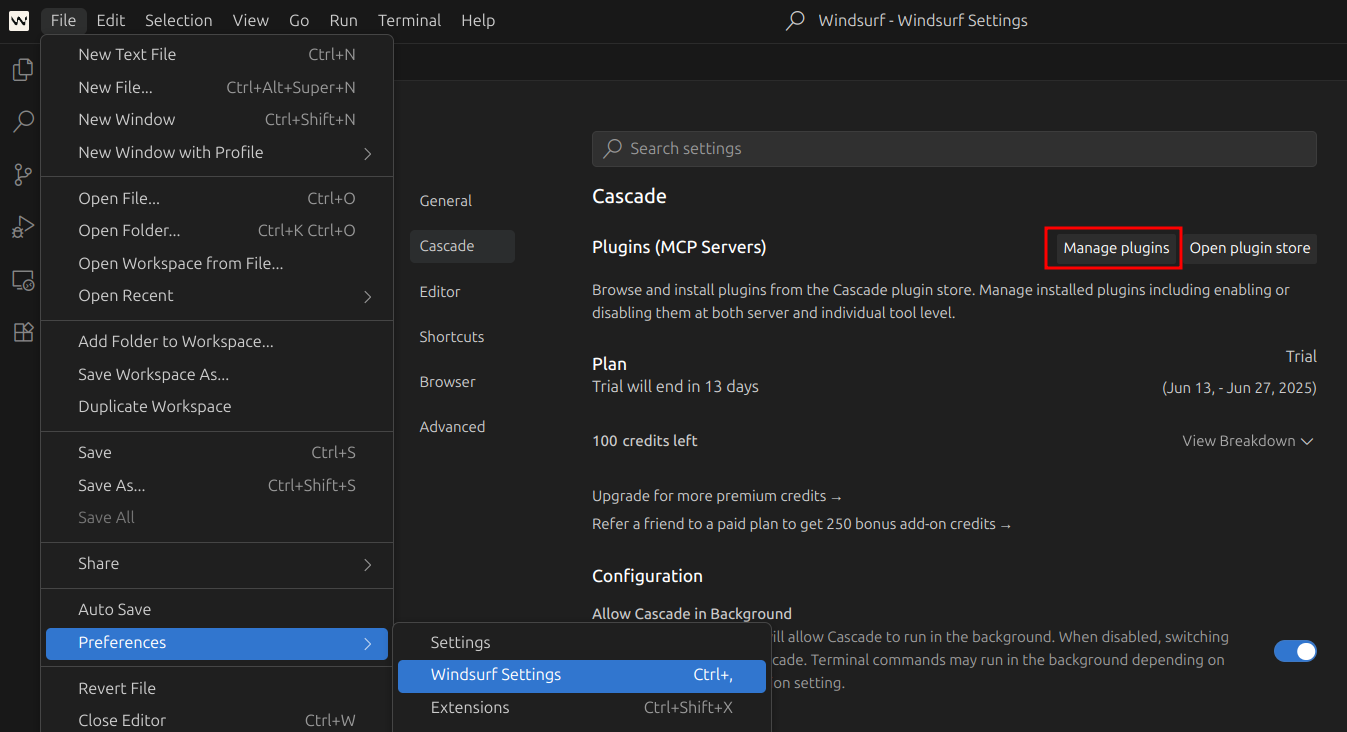This screenshot has width=1347, height=732.
Task: Open the Search view in activity bar
Action: [22, 122]
